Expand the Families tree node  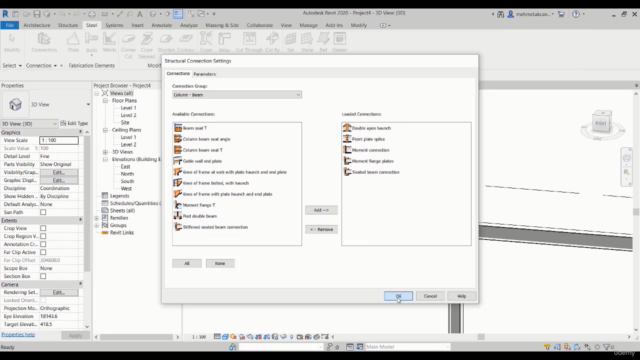click(x=97, y=218)
